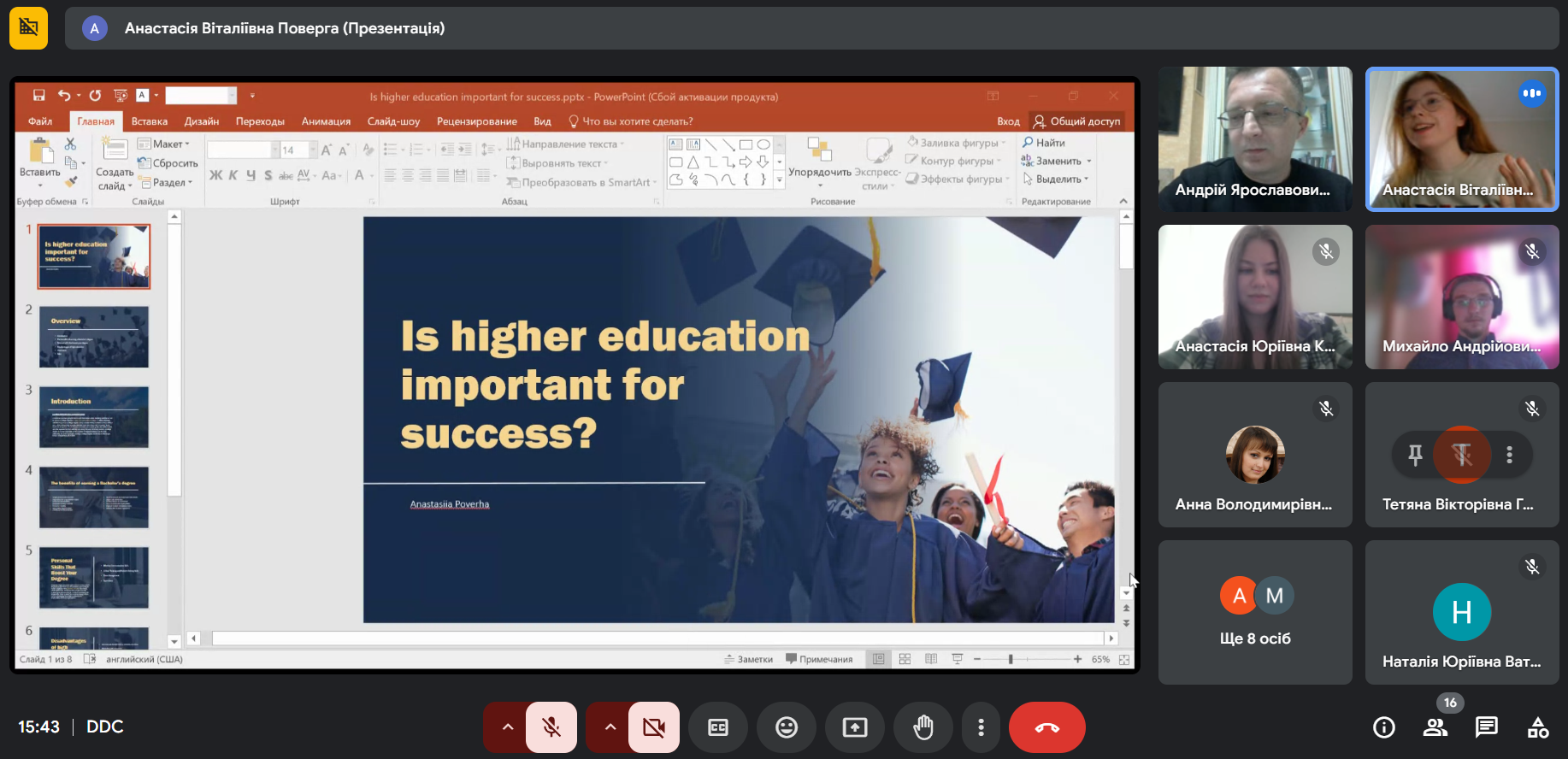Click Преобразовать в SmartArt
The width and height of the screenshot is (1568, 759).
581,182
